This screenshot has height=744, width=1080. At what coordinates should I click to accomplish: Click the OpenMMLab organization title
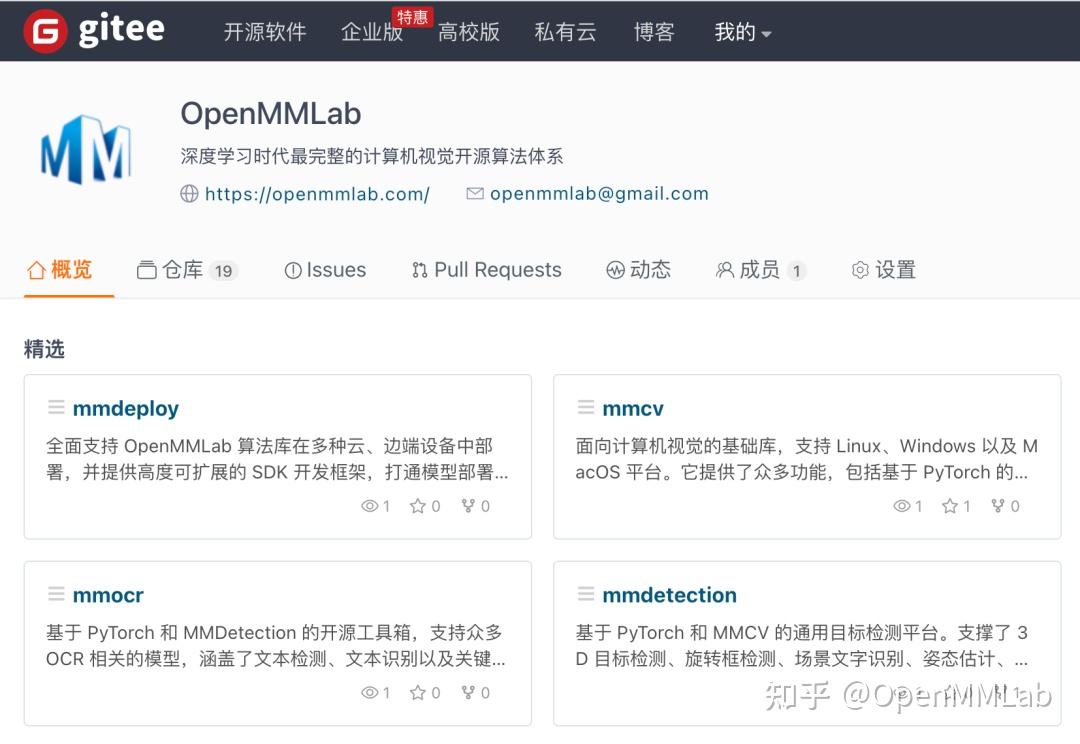271,114
